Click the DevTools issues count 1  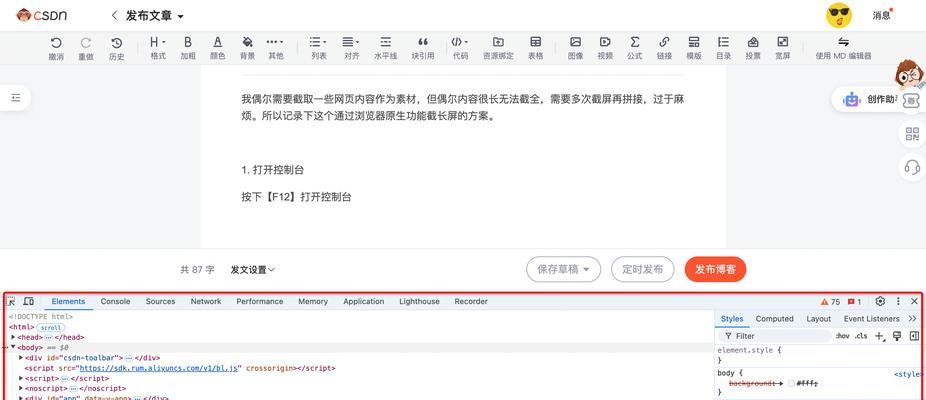point(855,301)
